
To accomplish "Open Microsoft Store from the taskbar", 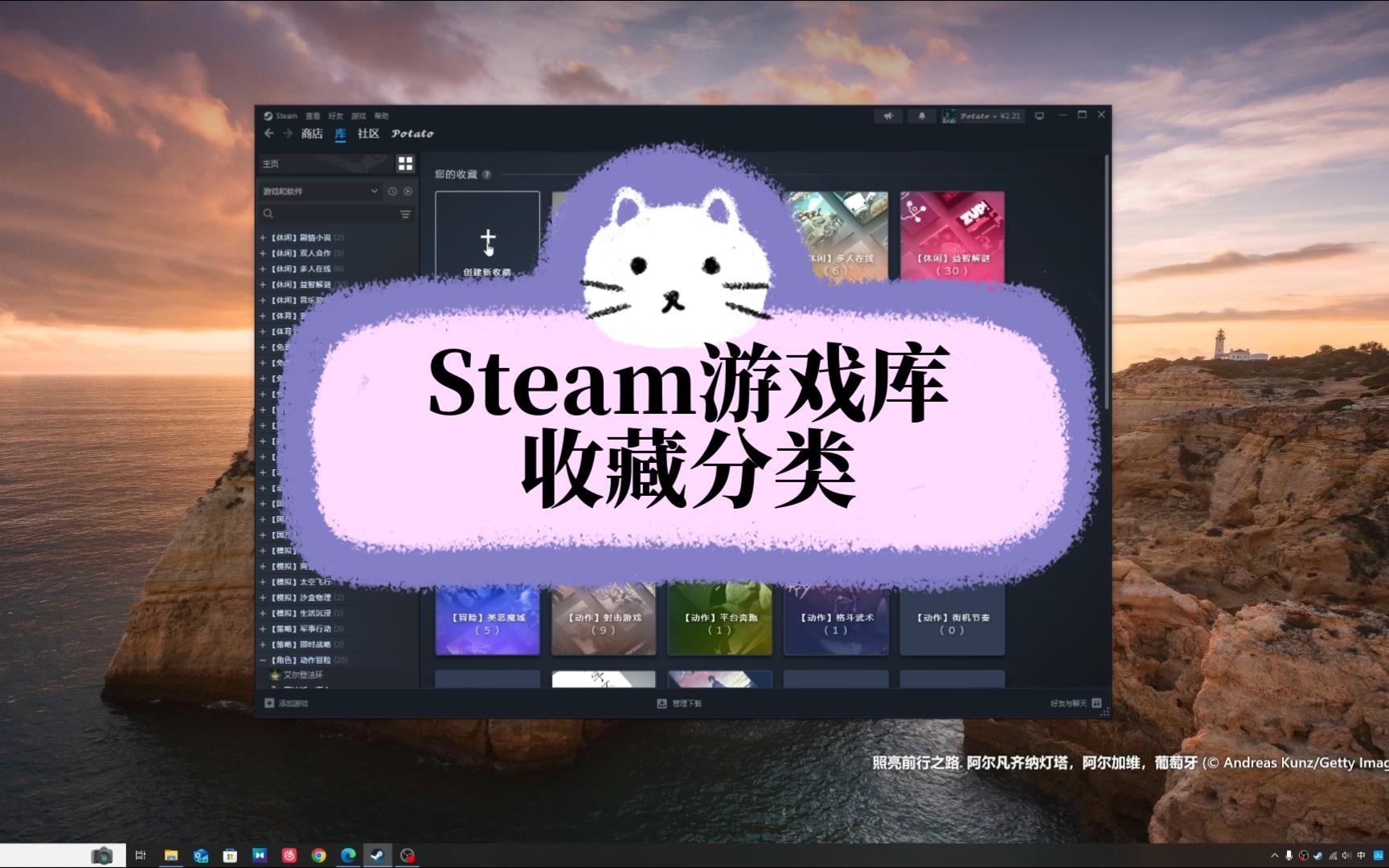I will pyautogui.click(x=230, y=855).
